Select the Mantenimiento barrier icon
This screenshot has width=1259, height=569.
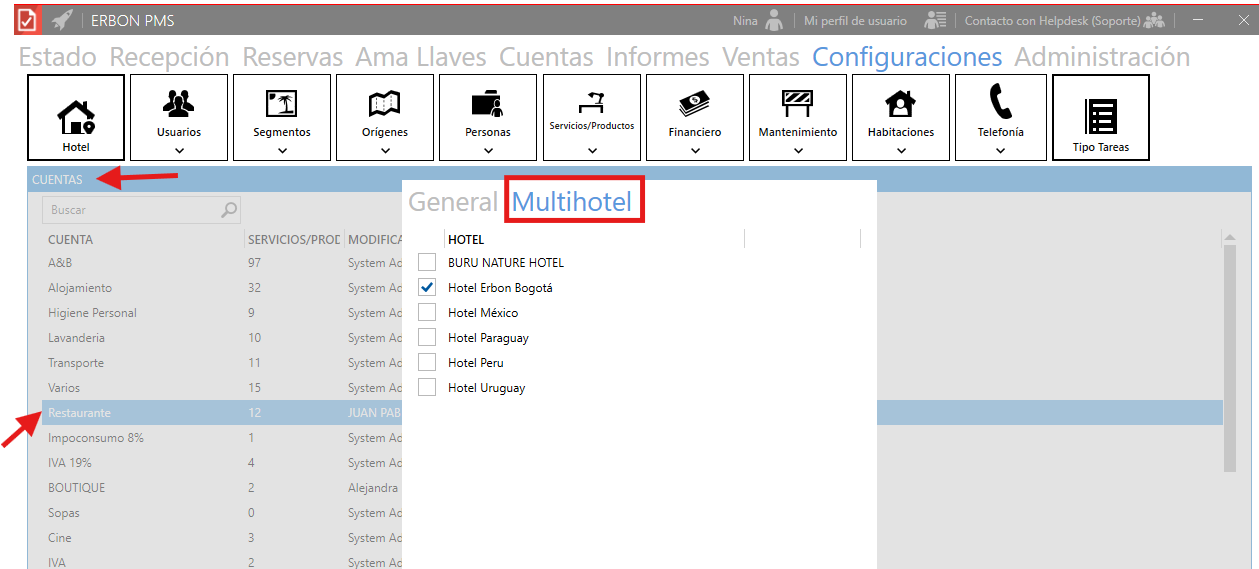797,103
